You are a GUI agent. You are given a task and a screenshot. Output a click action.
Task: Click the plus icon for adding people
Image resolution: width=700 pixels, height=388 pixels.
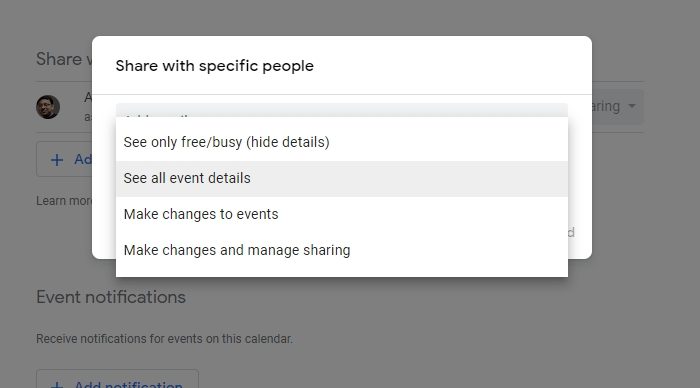click(57, 160)
